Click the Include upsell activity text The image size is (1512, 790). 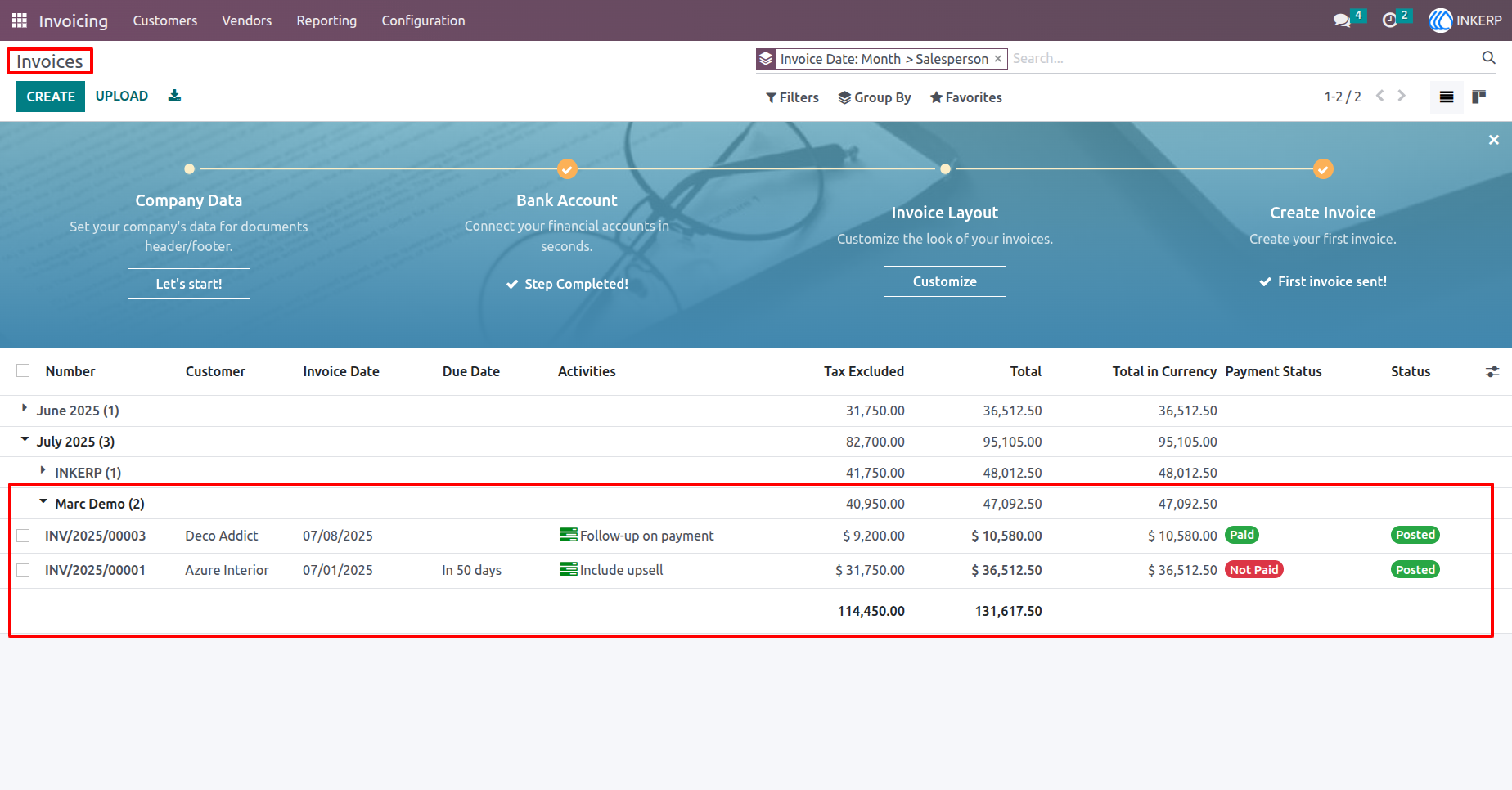point(621,570)
